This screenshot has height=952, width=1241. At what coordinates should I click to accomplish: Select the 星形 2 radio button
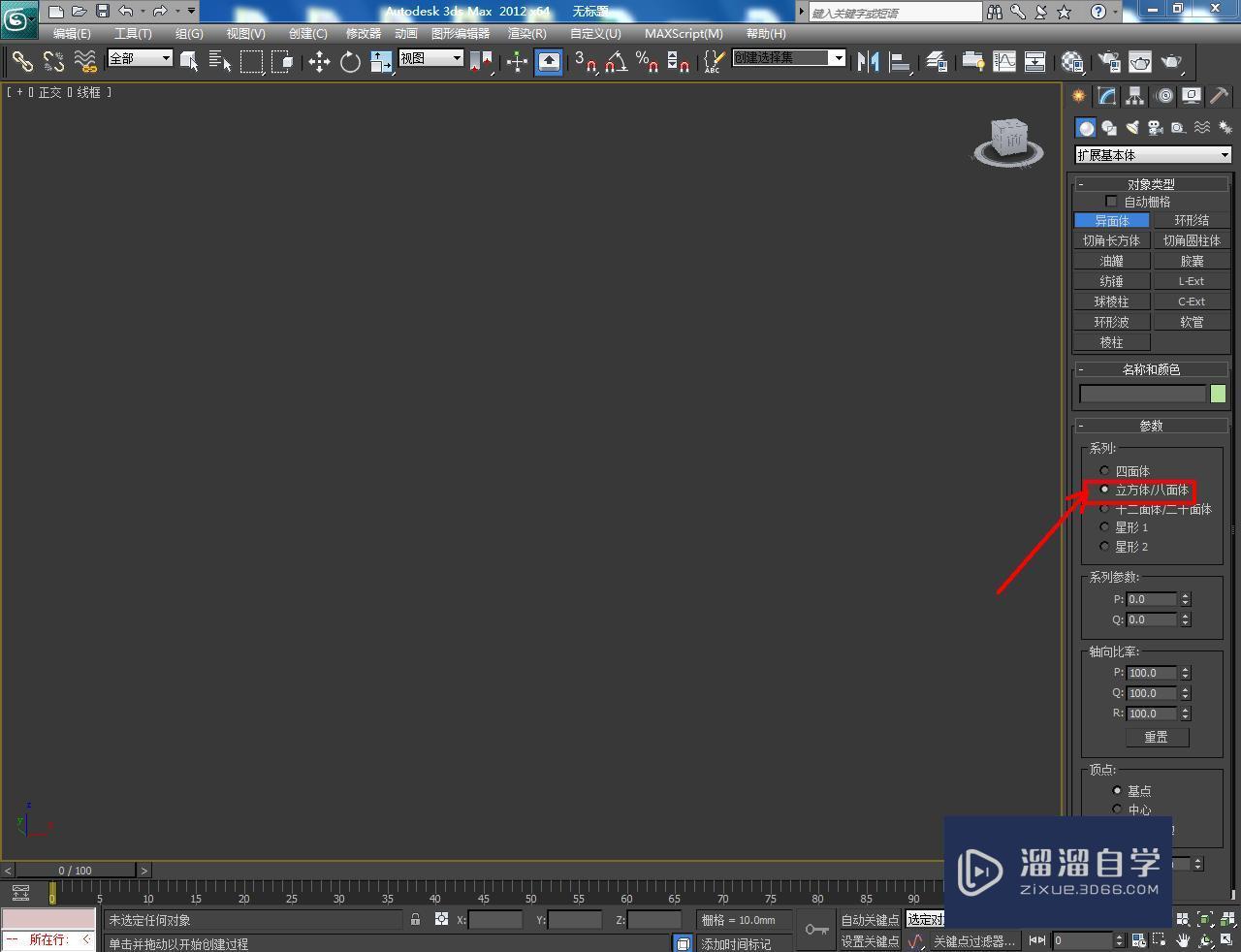coord(1104,547)
